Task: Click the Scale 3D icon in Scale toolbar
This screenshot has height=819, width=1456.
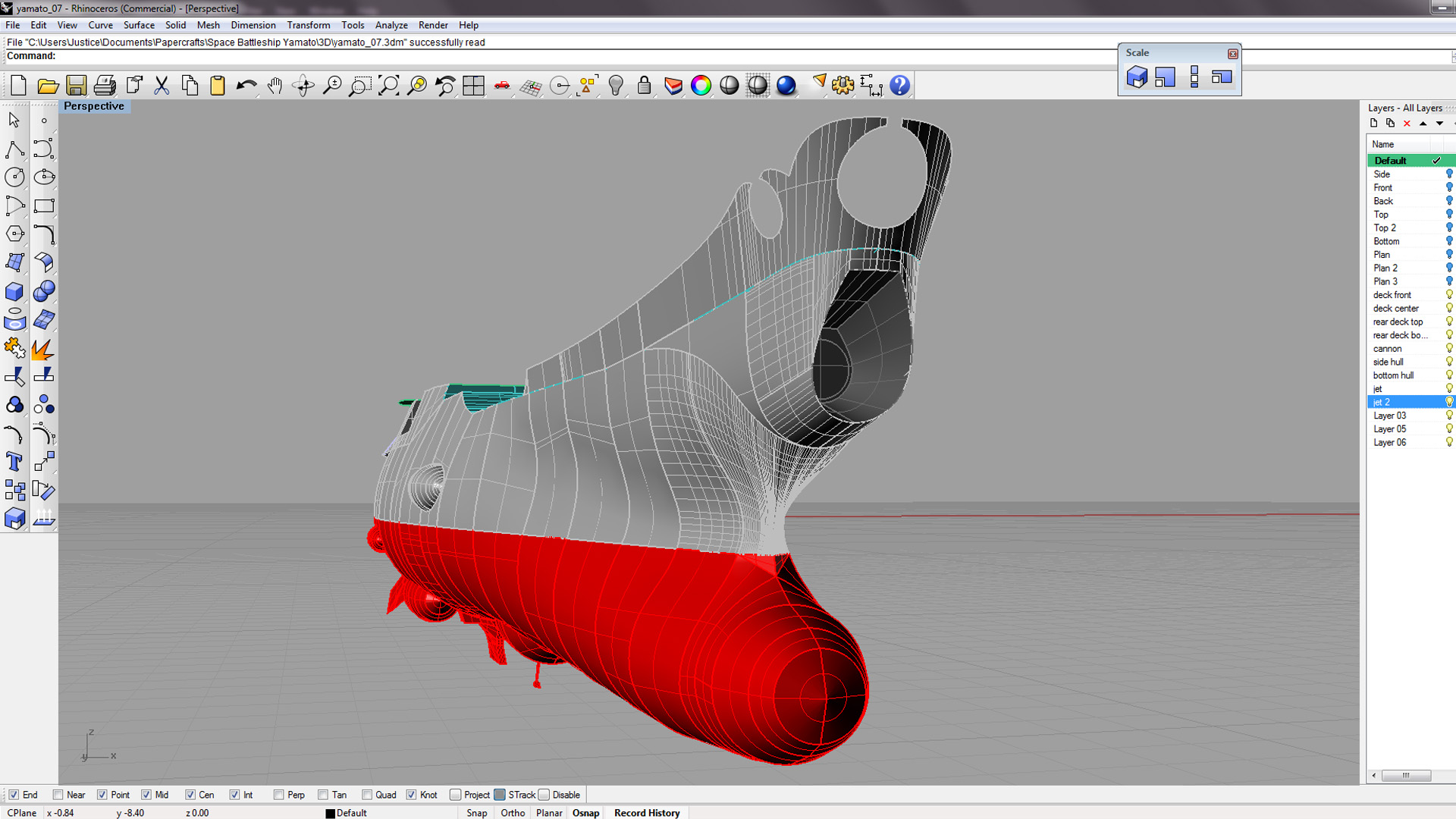Action: point(1137,77)
